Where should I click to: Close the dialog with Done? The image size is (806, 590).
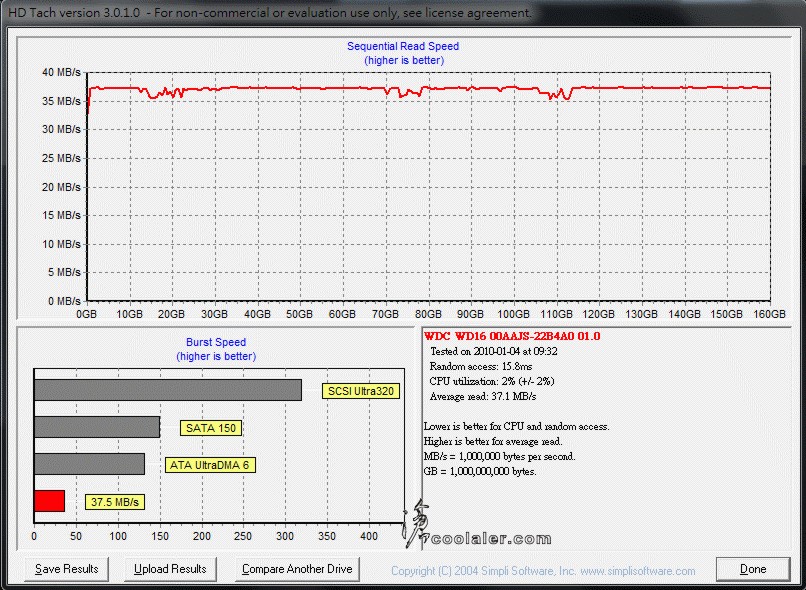753,569
